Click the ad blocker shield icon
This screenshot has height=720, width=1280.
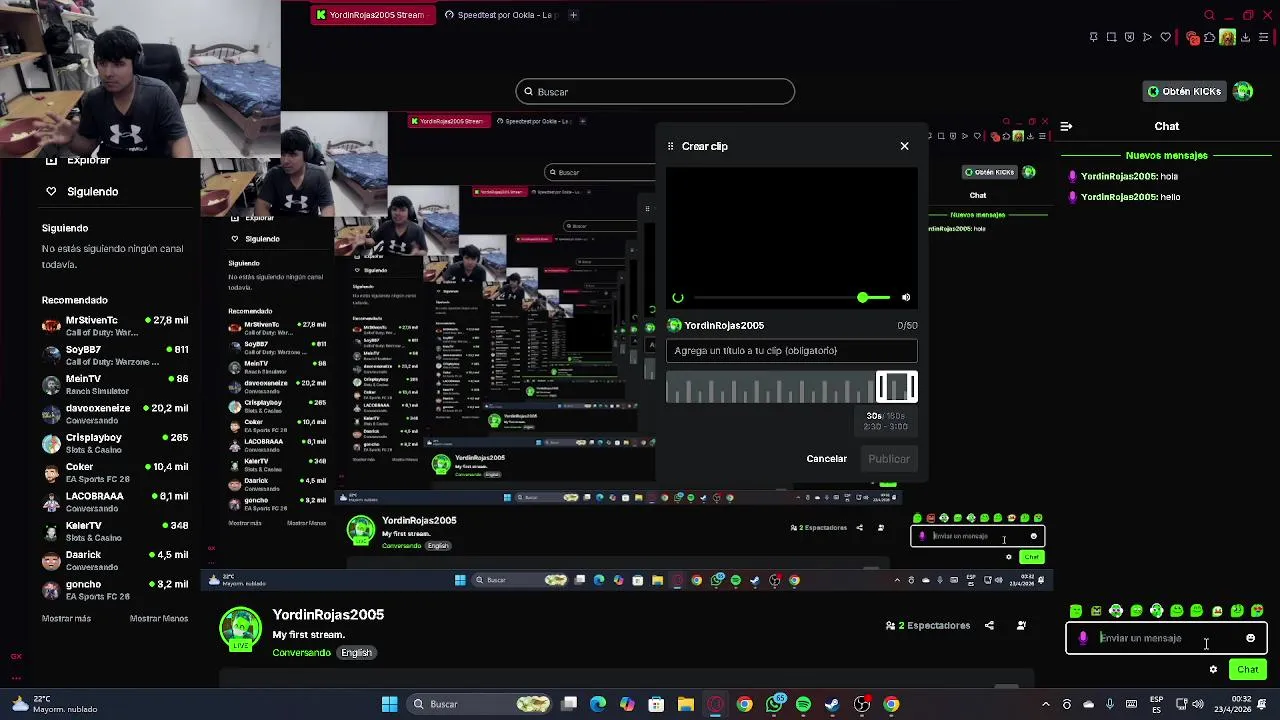point(1129,38)
